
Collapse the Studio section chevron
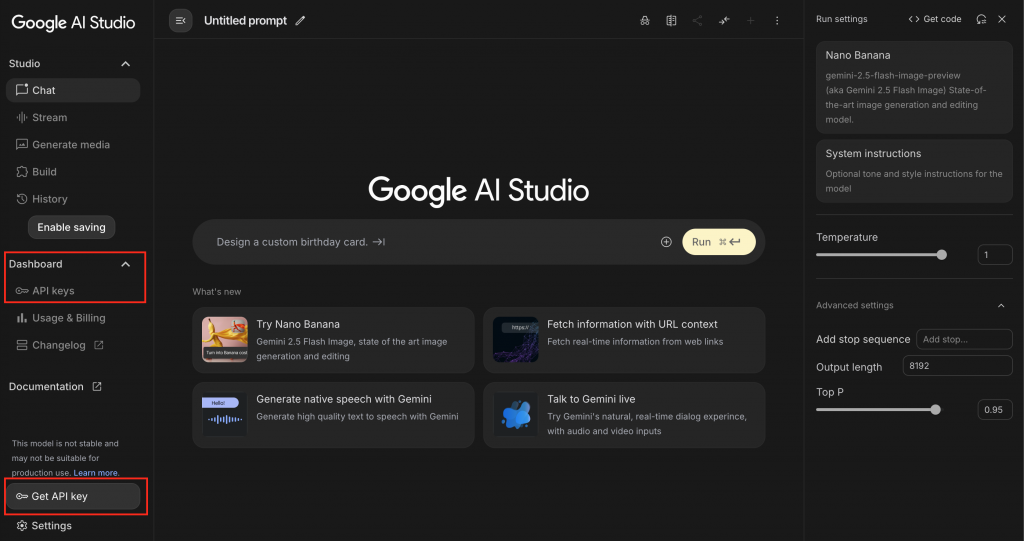(x=125, y=64)
